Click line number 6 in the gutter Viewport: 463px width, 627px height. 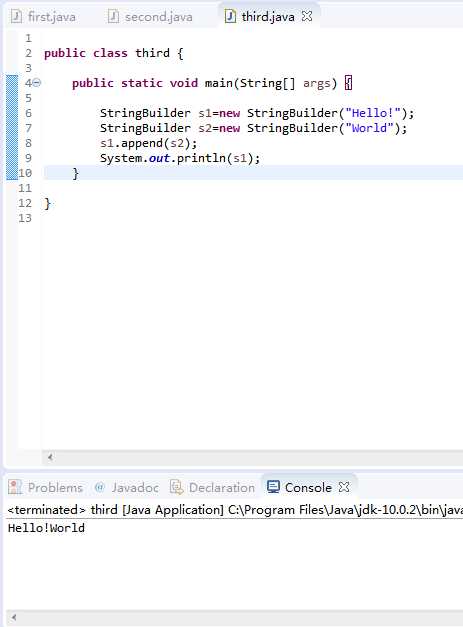point(28,113)
